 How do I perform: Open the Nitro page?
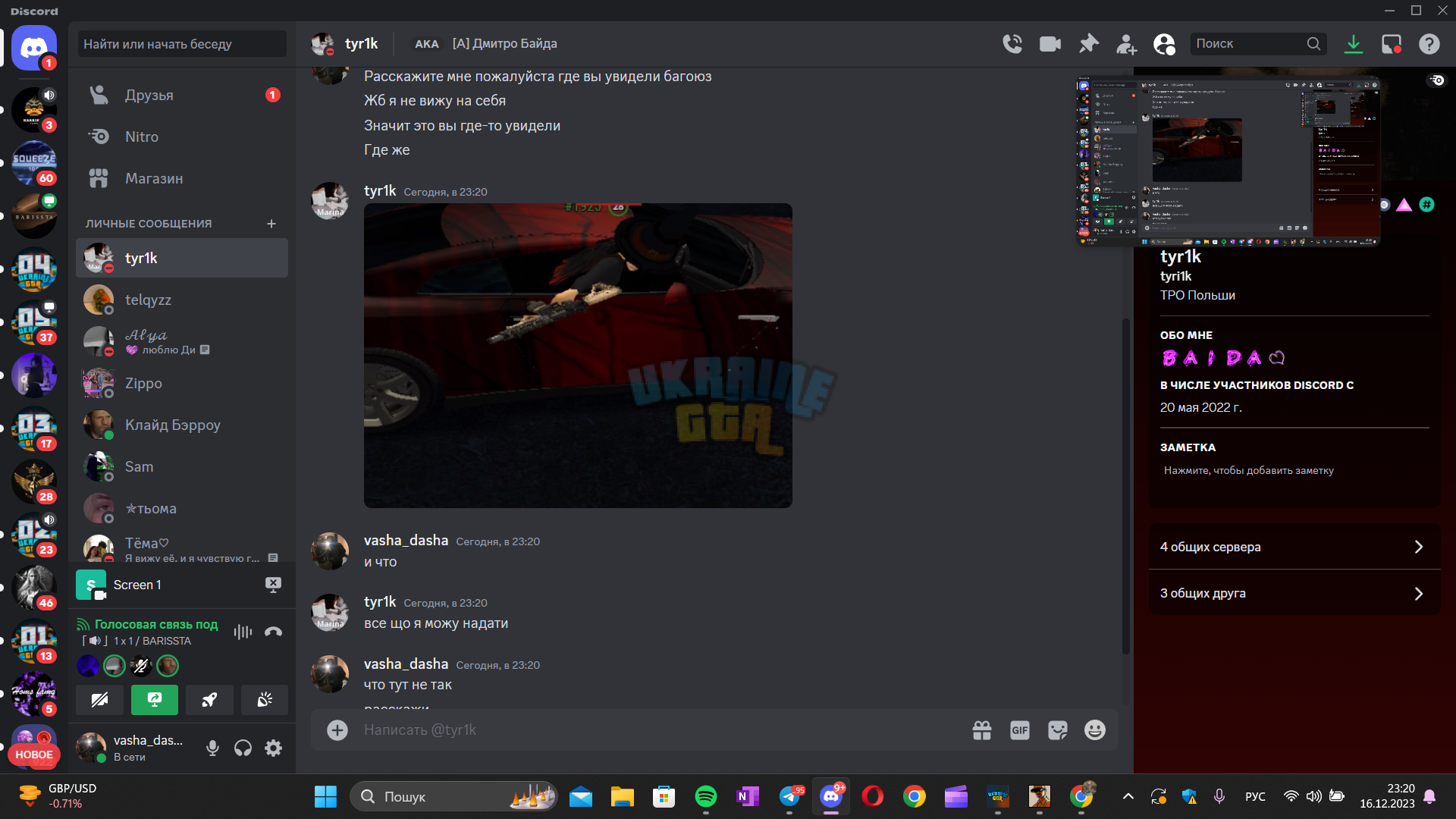tap(182, 136)
